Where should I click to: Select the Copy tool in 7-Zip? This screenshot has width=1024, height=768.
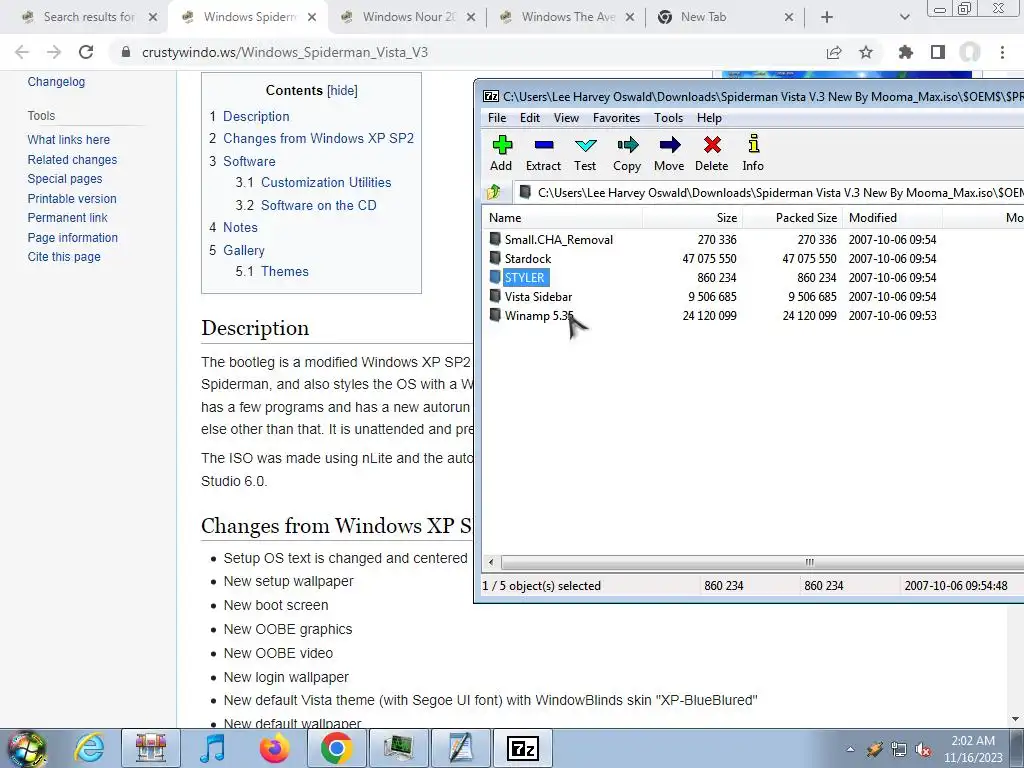(627, 153)
